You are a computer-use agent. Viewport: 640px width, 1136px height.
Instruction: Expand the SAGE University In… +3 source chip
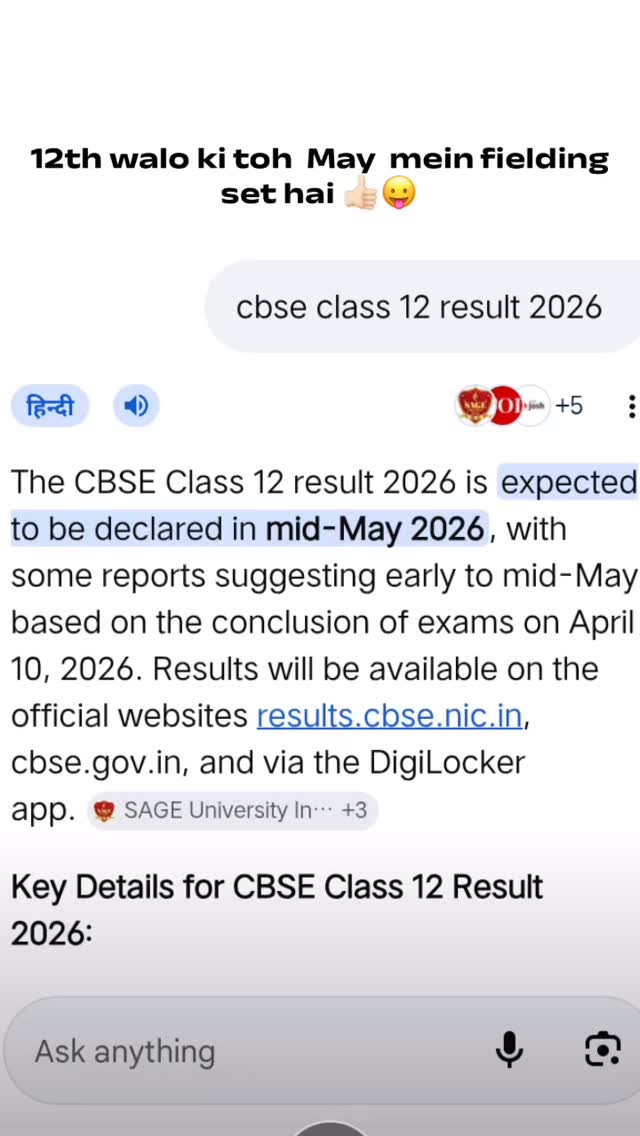click(232, 810)
